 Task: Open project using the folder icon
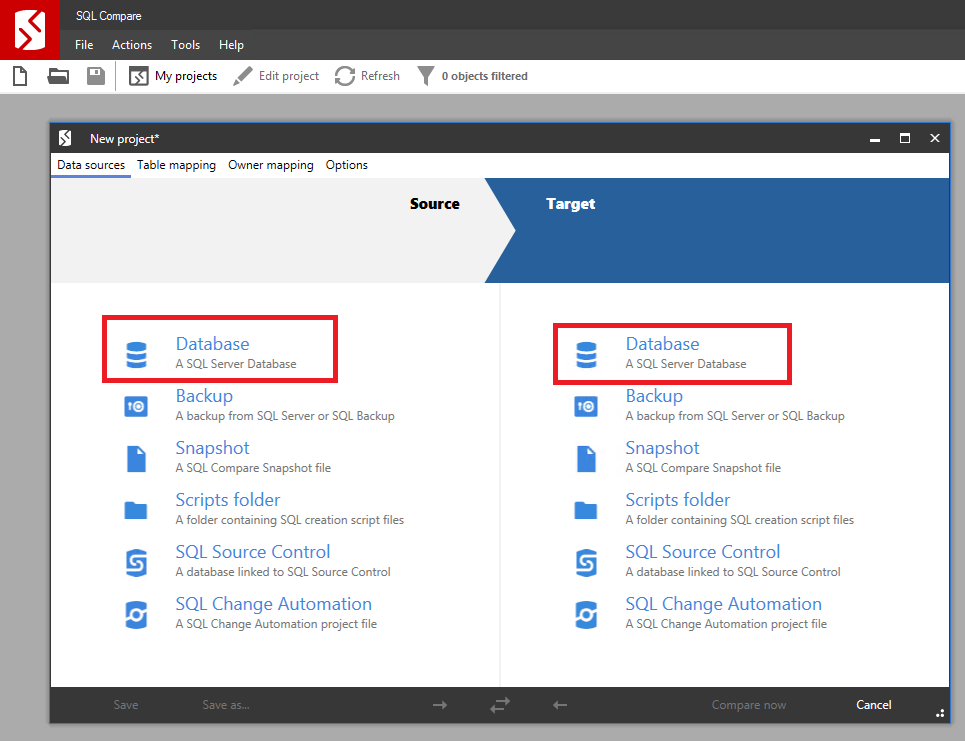click(58, 76)
